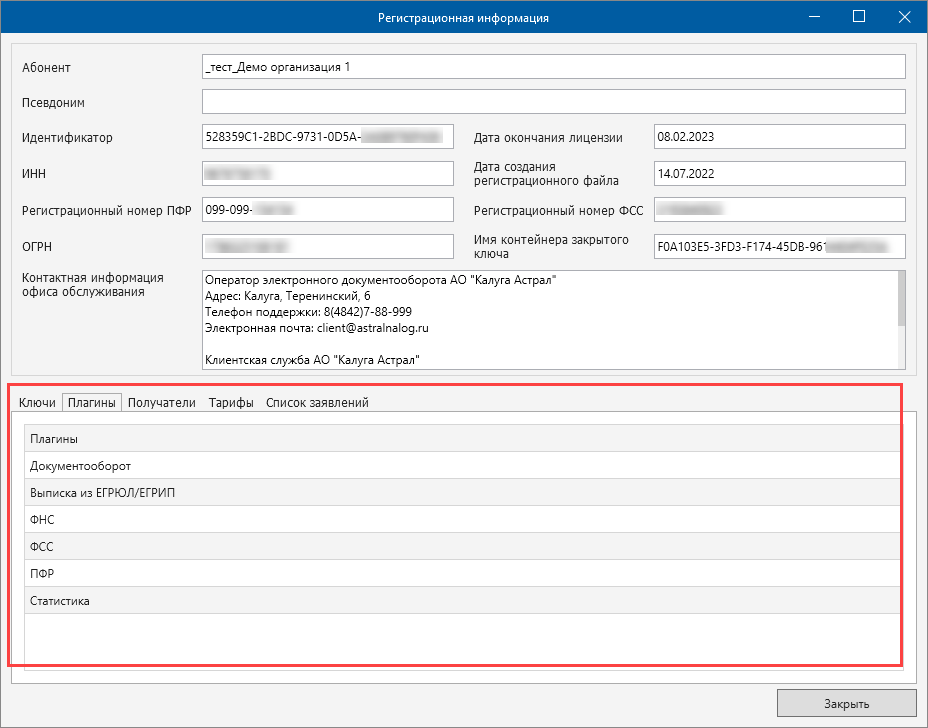Click the Плагины column header
The height and width of the screenshot is (728, 928).
[462, 439]
